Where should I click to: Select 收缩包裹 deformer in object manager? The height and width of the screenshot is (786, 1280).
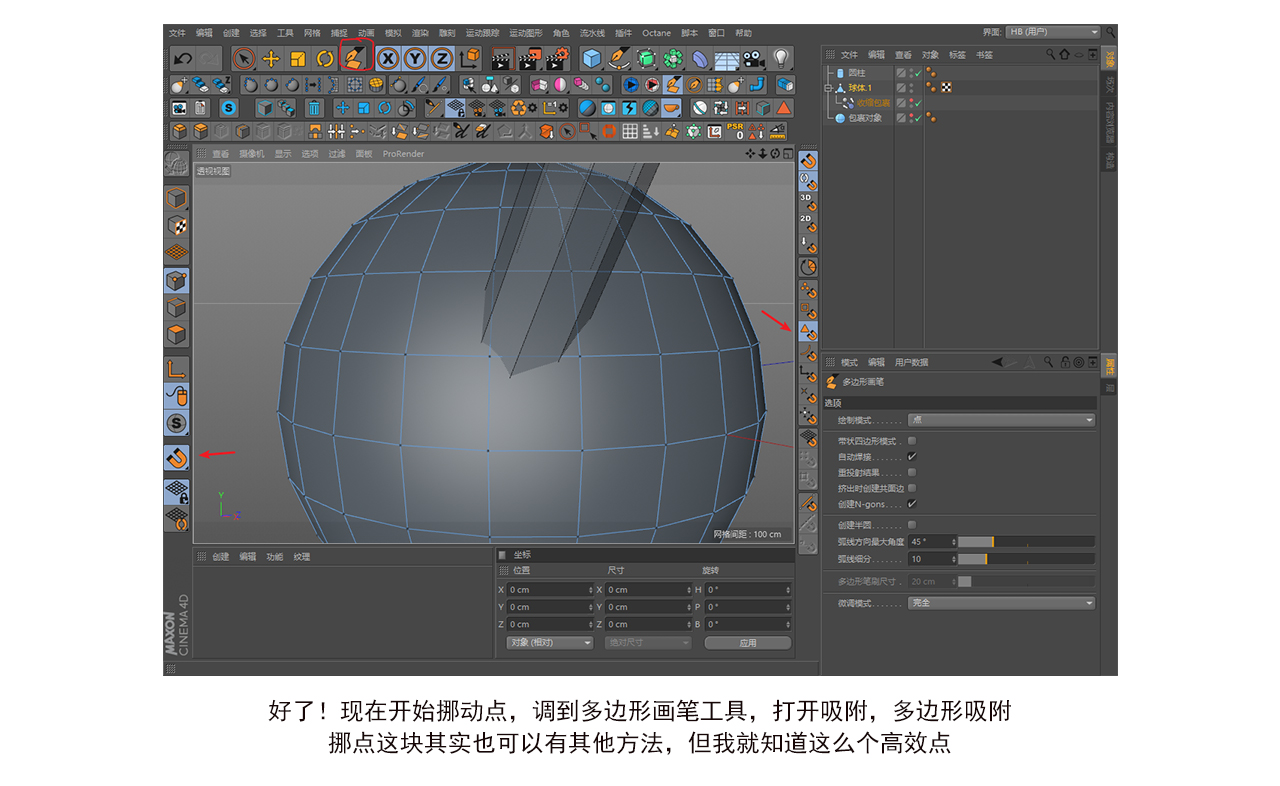[x=873, y=103]
